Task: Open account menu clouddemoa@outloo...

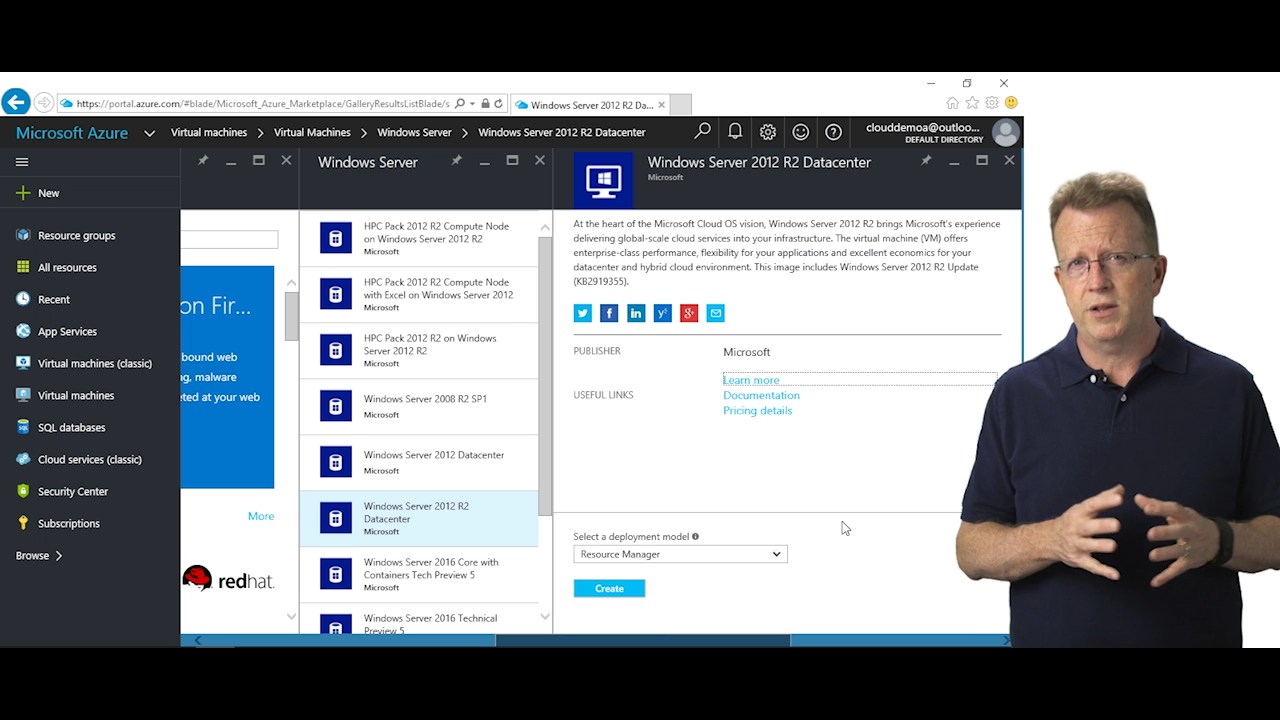Action: pos(941,132)
